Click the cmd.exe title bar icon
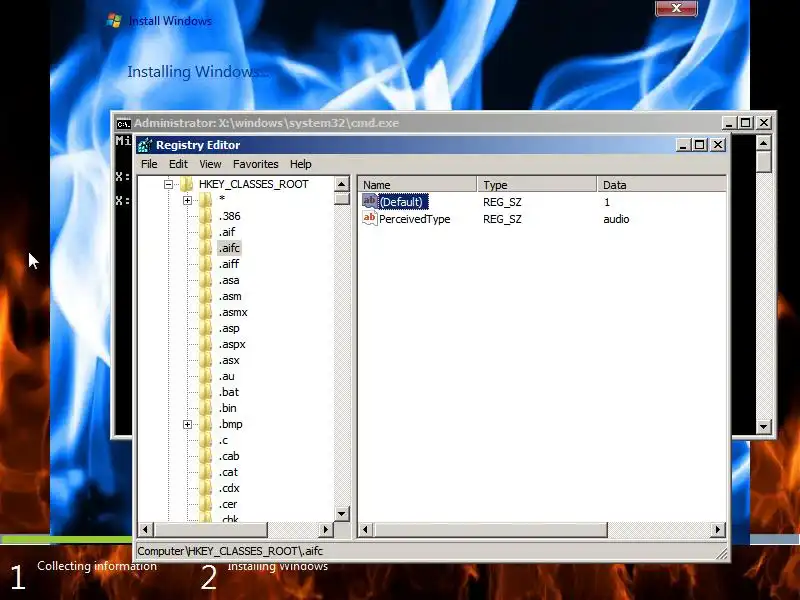 (x=123, y=123)
